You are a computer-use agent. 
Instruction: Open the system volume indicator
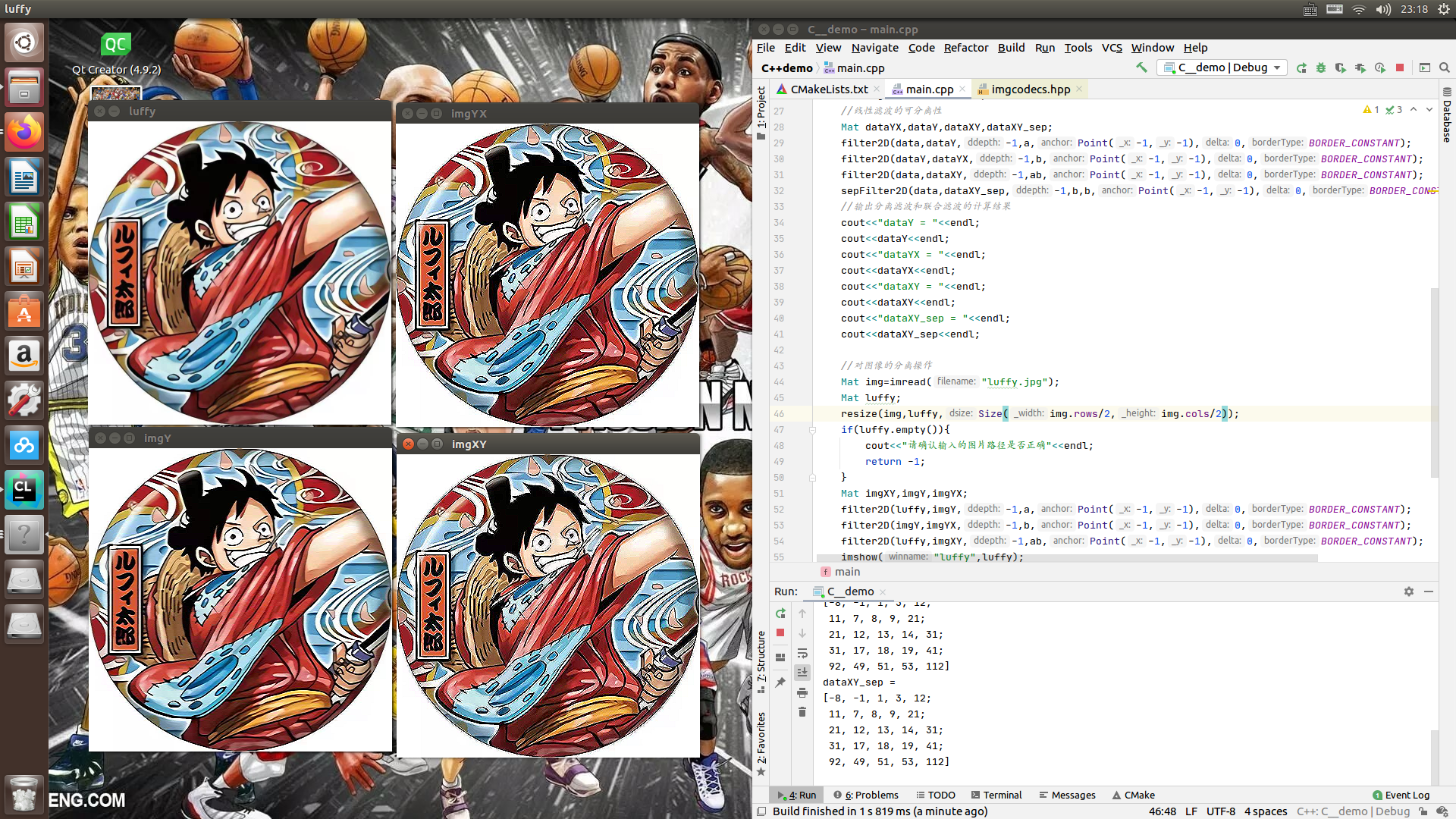(1384, 9)
